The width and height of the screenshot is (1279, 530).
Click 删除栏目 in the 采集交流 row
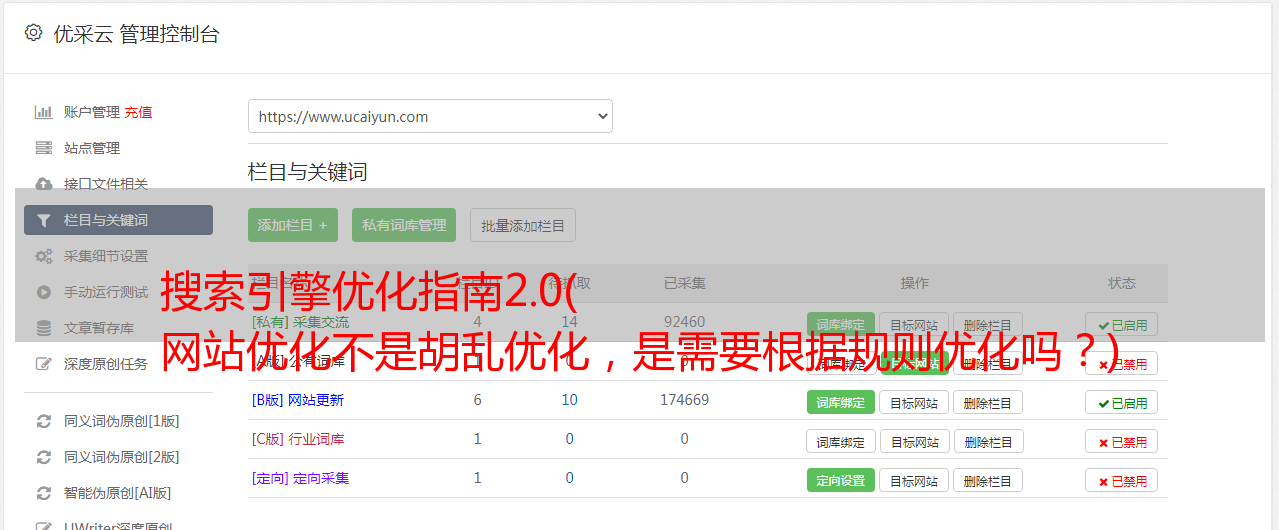[x=988, y=325]
